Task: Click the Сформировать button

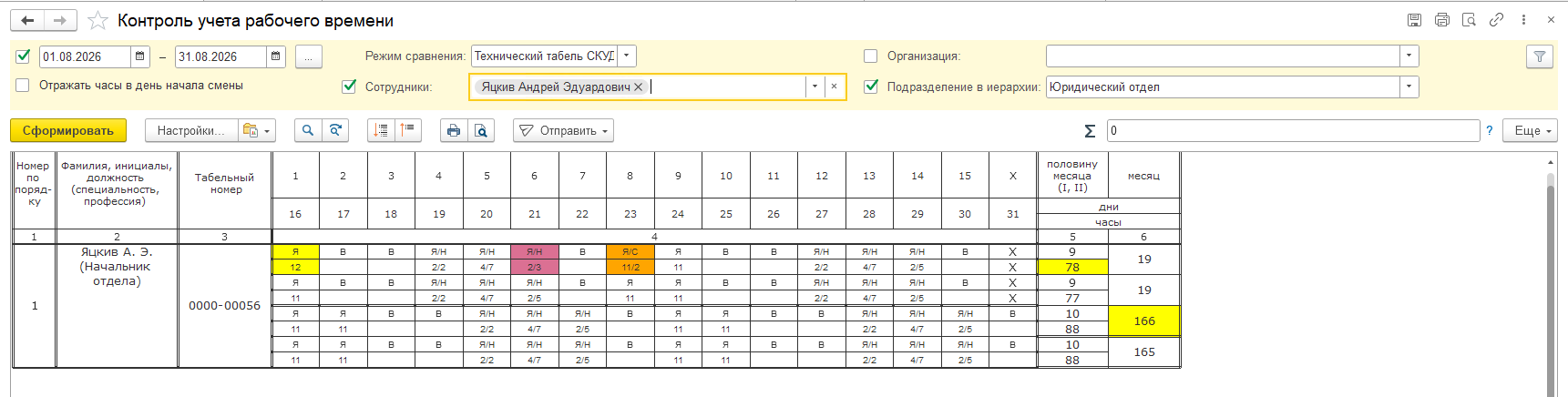Action: click(x=68, y=130)
